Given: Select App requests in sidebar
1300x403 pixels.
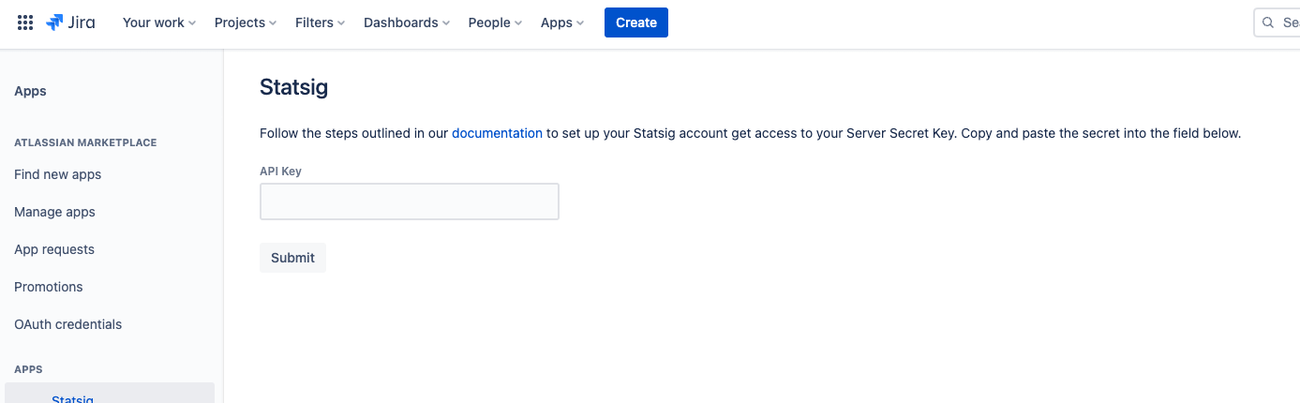Looking at the screenshot, I should click(54, 249).
